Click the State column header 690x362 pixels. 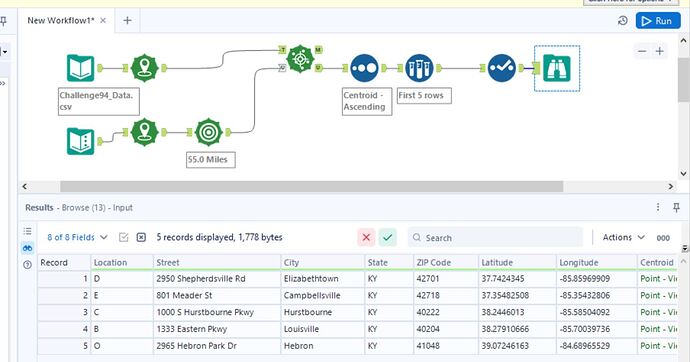click(x=389, y=263)
